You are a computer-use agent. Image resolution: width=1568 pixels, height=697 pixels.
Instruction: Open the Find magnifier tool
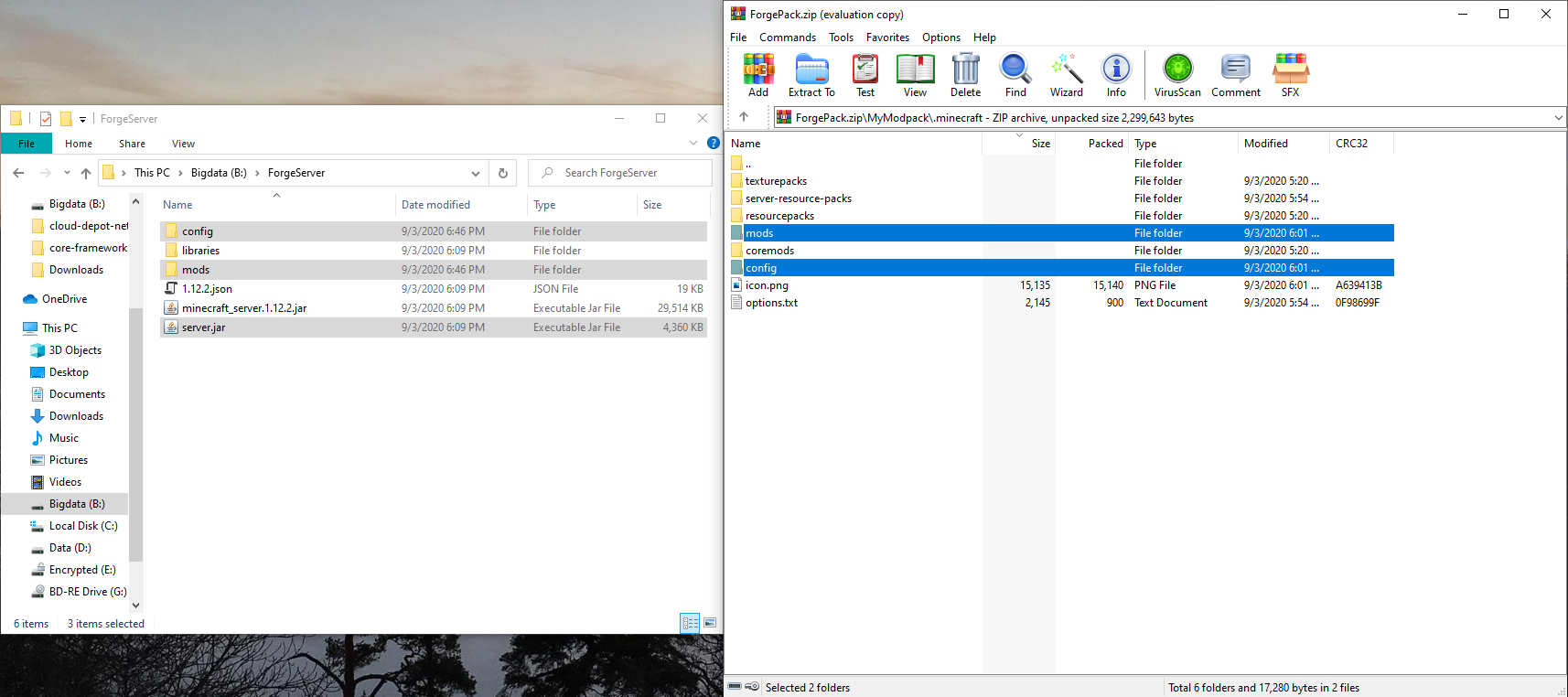[x=1015, y=75]
